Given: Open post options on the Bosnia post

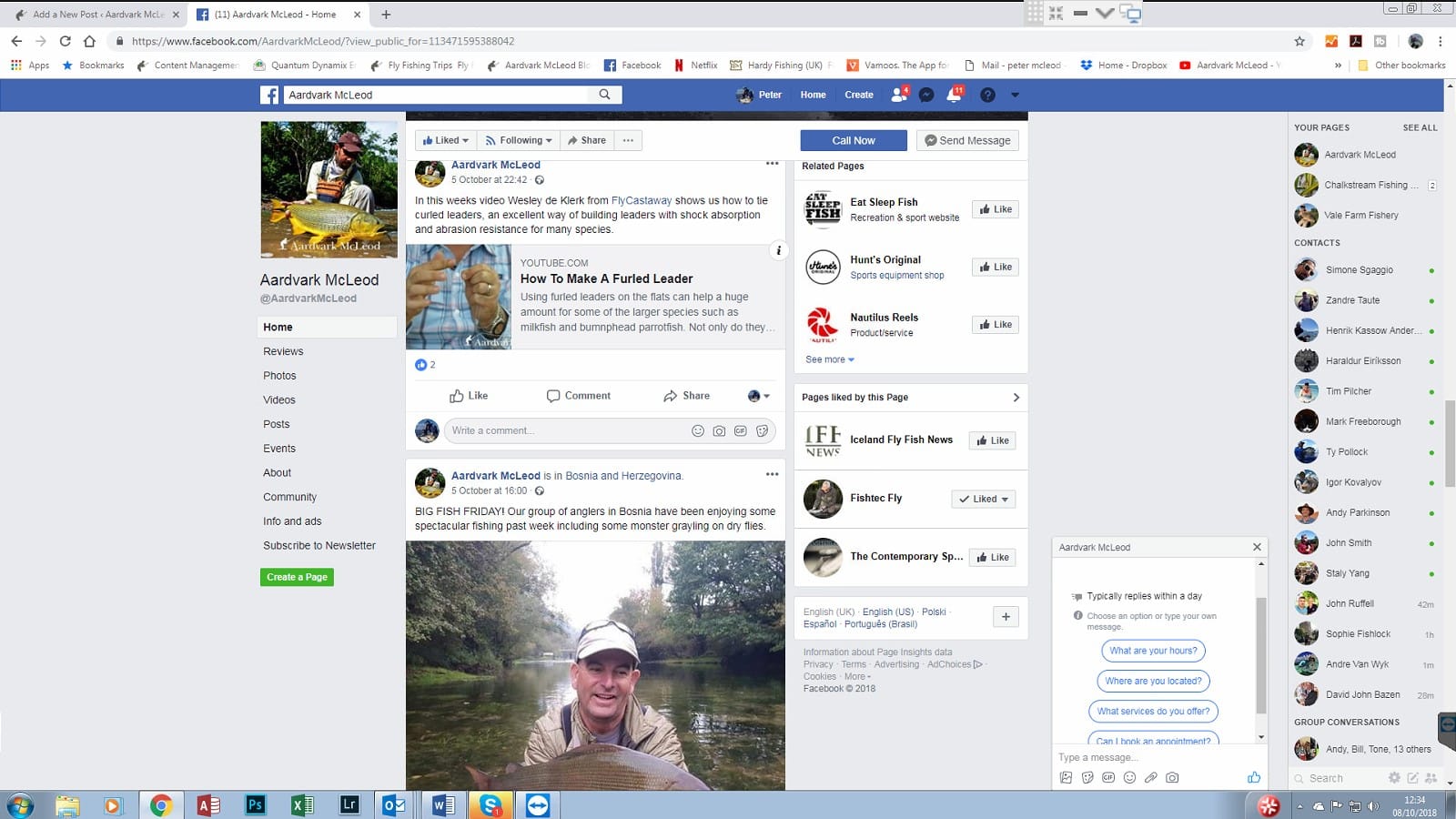Looking at the screenshot, I should 772,474.
